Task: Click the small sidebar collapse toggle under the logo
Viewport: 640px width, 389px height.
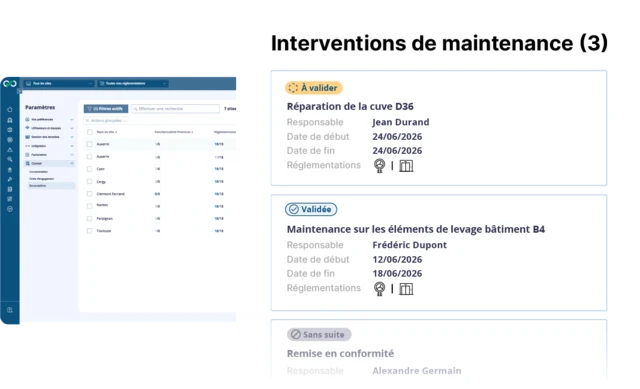Action: (19, 91)
